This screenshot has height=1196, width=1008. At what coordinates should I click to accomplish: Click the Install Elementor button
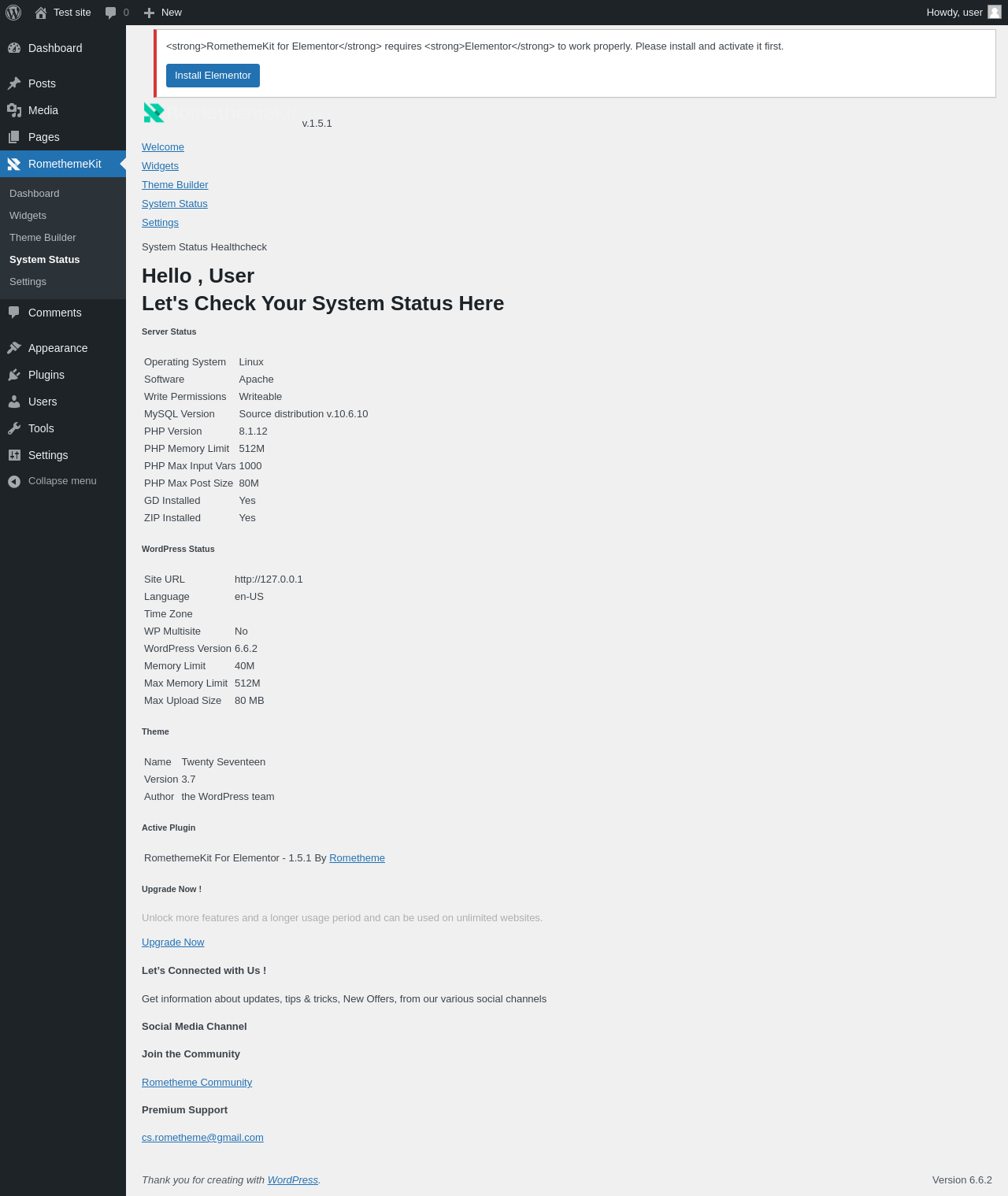point(213,76)
